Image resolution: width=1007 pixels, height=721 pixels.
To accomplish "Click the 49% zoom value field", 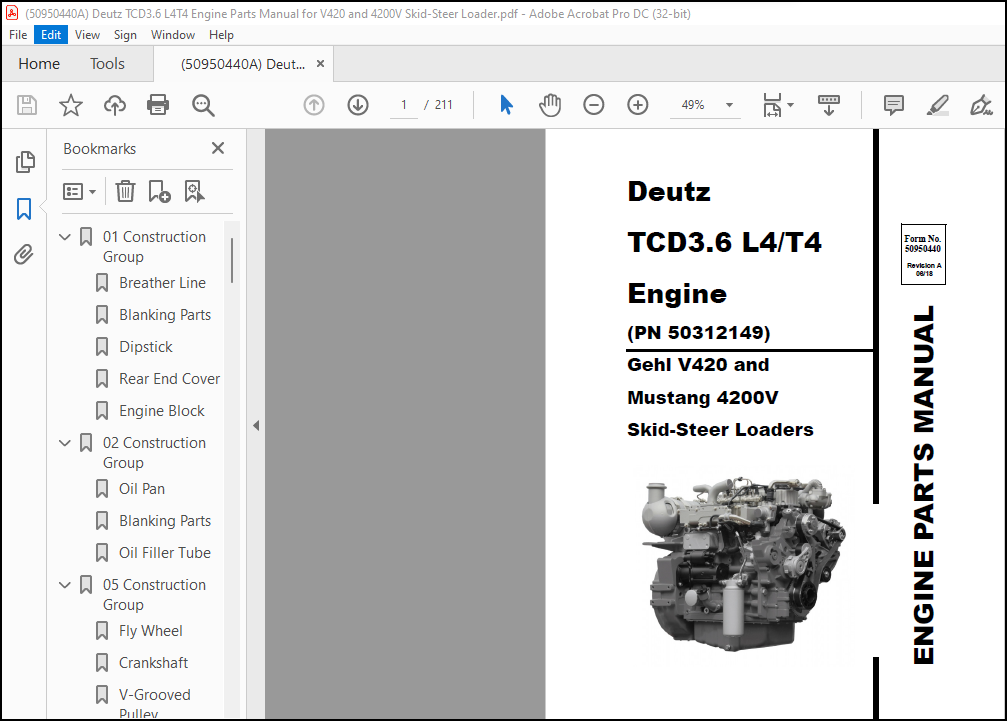I will click(693, 105).
